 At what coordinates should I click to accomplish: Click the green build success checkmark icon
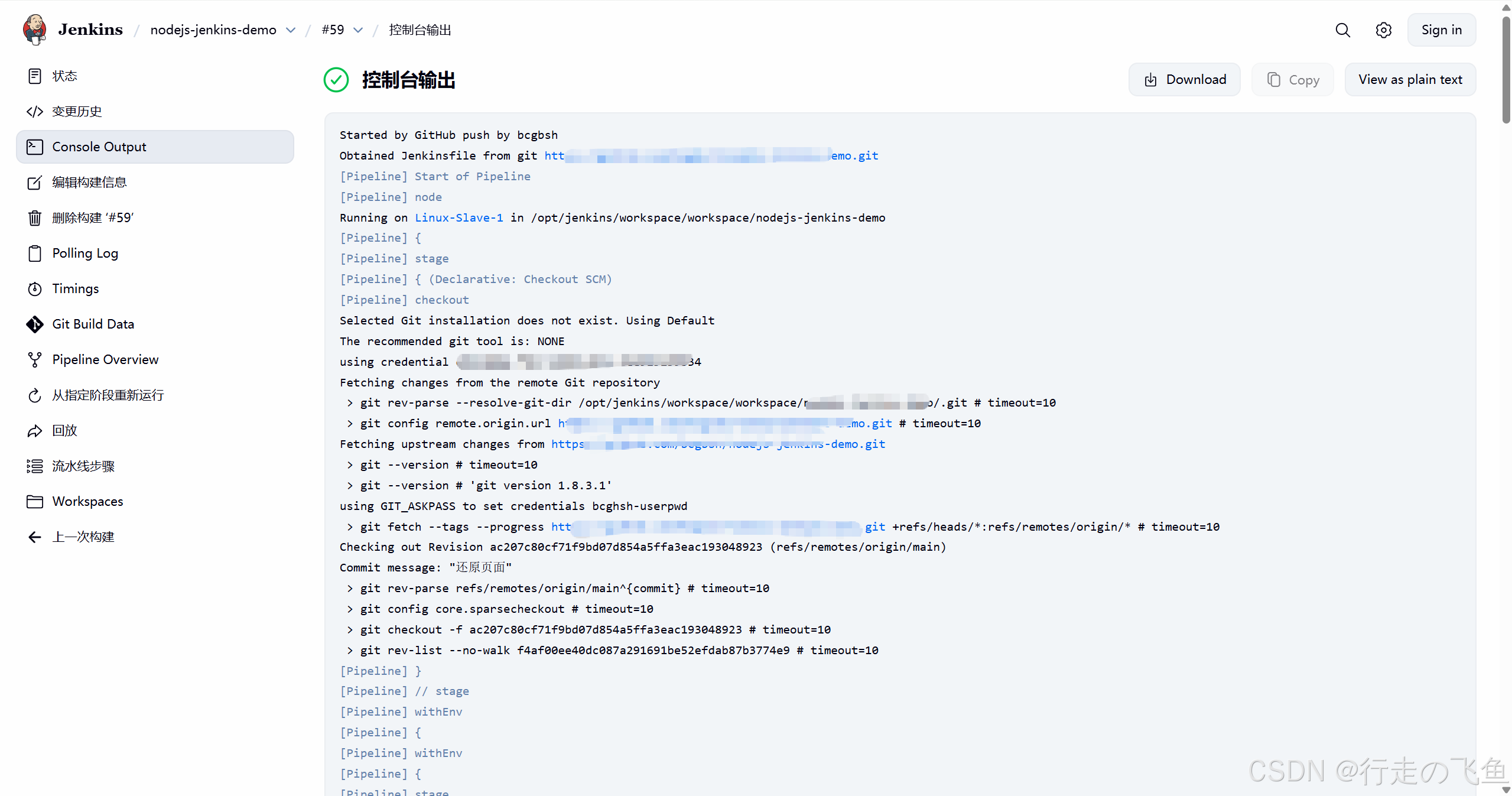coord(336,80)
